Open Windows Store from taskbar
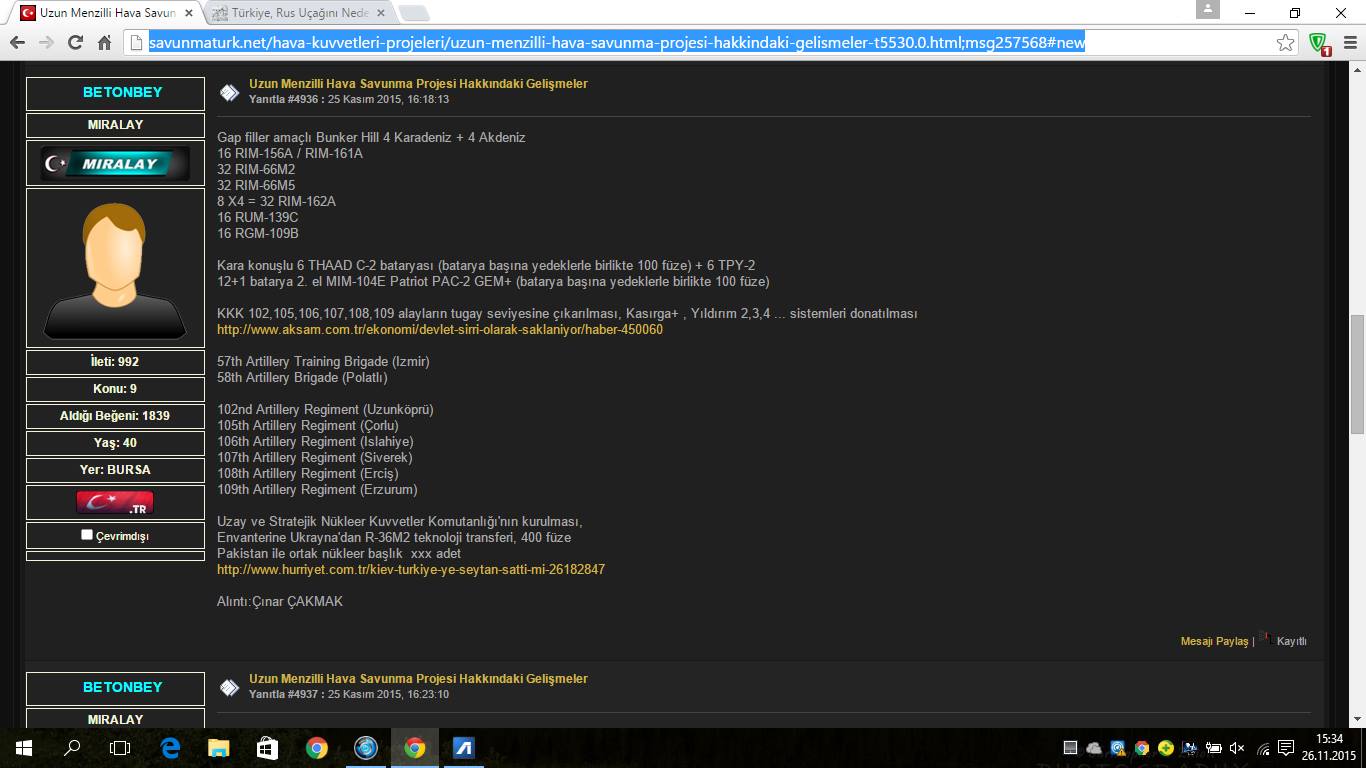 coord(267,748)
